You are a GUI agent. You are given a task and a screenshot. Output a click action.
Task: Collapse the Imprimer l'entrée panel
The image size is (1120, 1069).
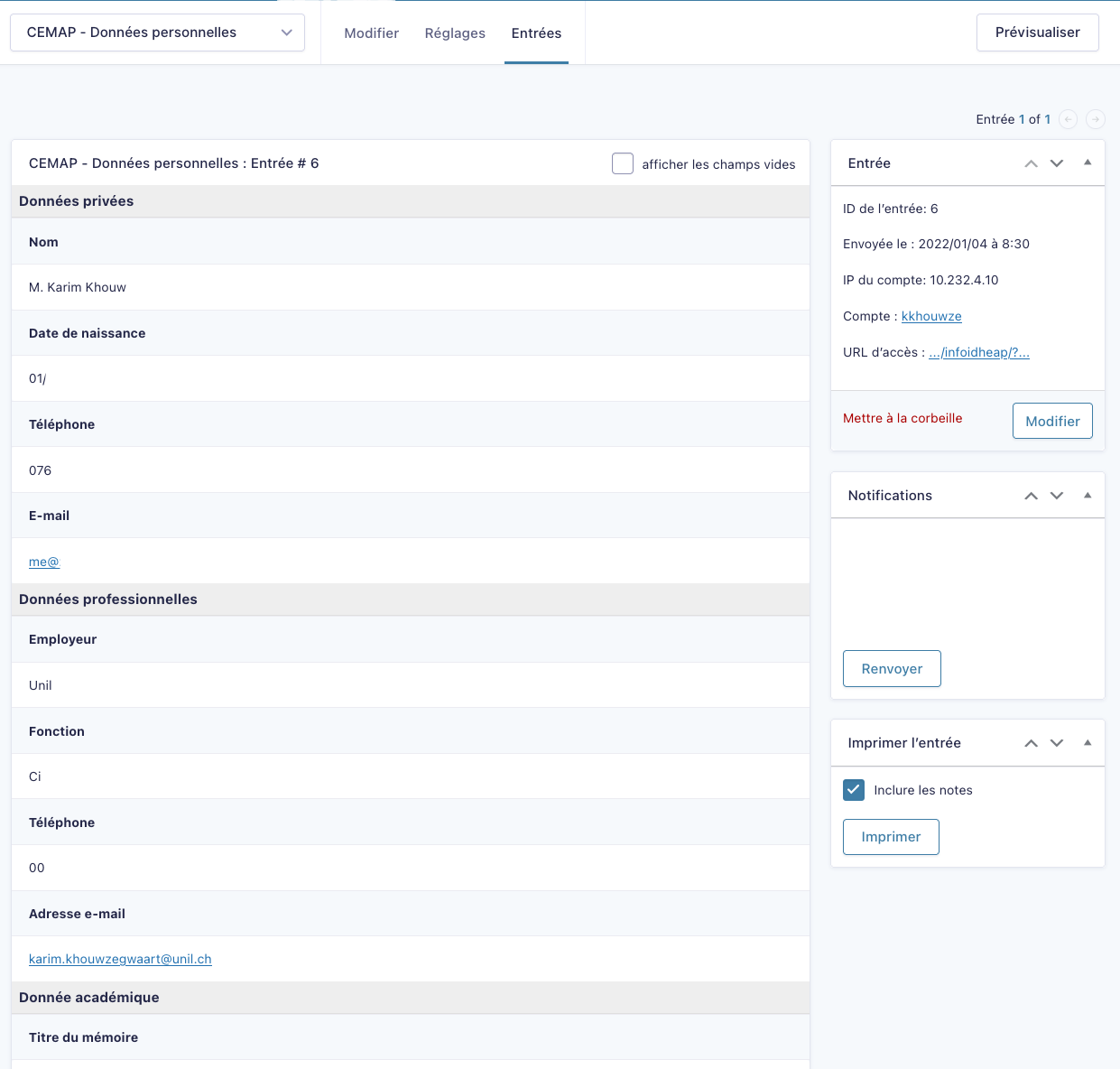point(1088,743)
